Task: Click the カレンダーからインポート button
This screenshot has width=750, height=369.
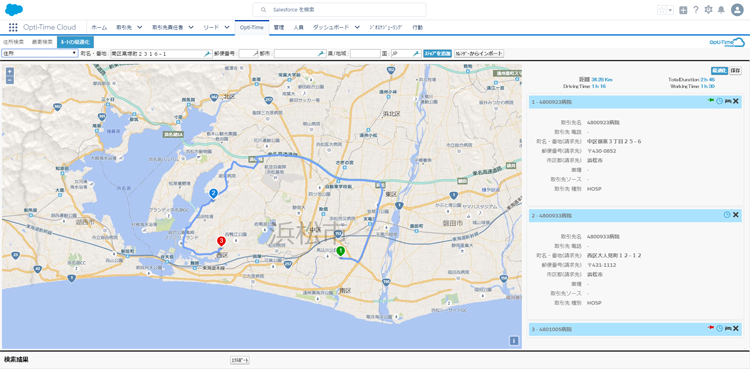Action: point(479,54)
